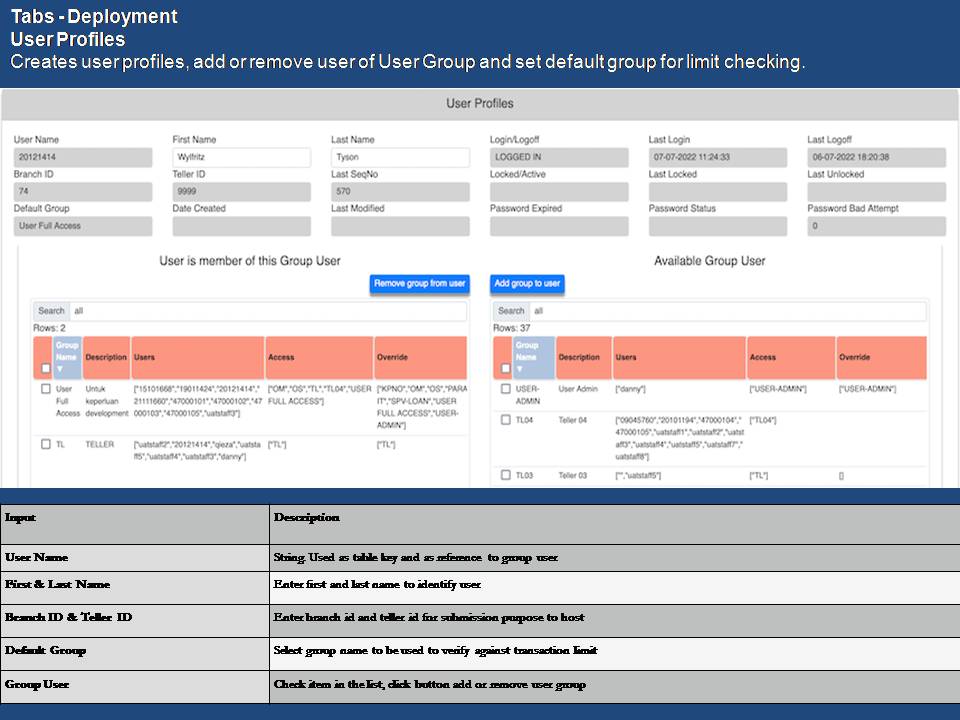Screen dimensions: 960x720
Task: Click the First Name input field
Action: coord(241,158)
